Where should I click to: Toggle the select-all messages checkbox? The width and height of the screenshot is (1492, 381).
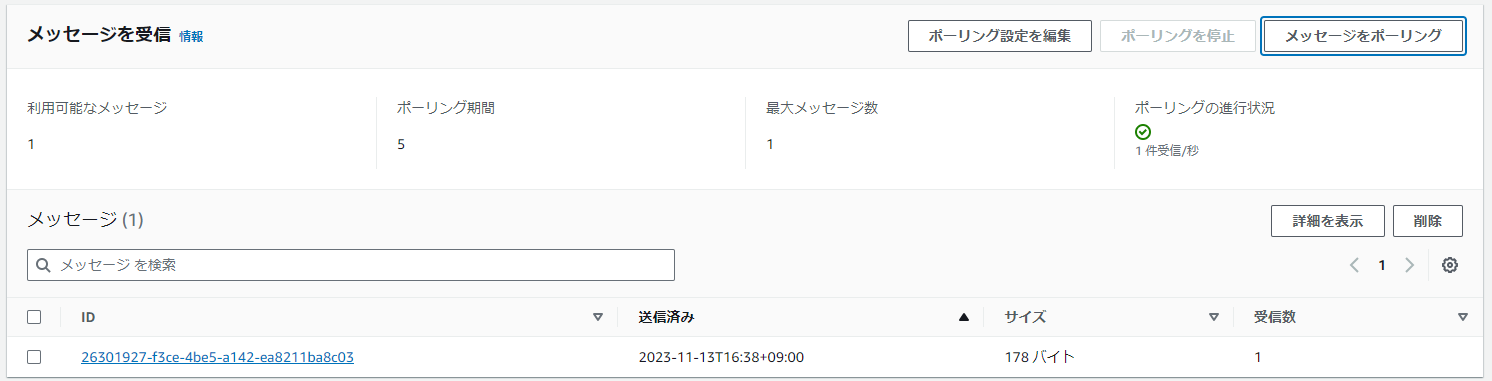34,317
